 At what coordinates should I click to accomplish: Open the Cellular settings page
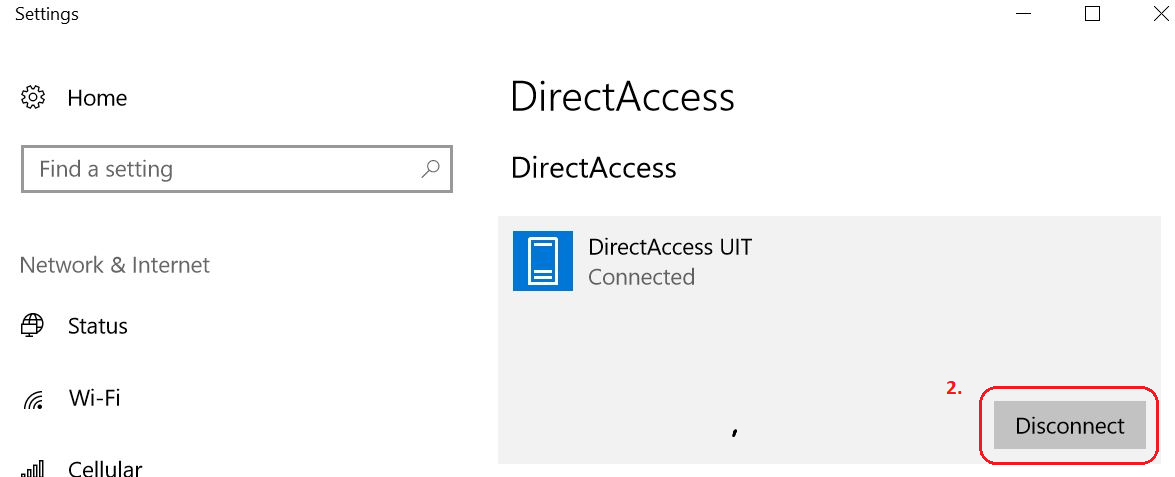click(104, 469)
